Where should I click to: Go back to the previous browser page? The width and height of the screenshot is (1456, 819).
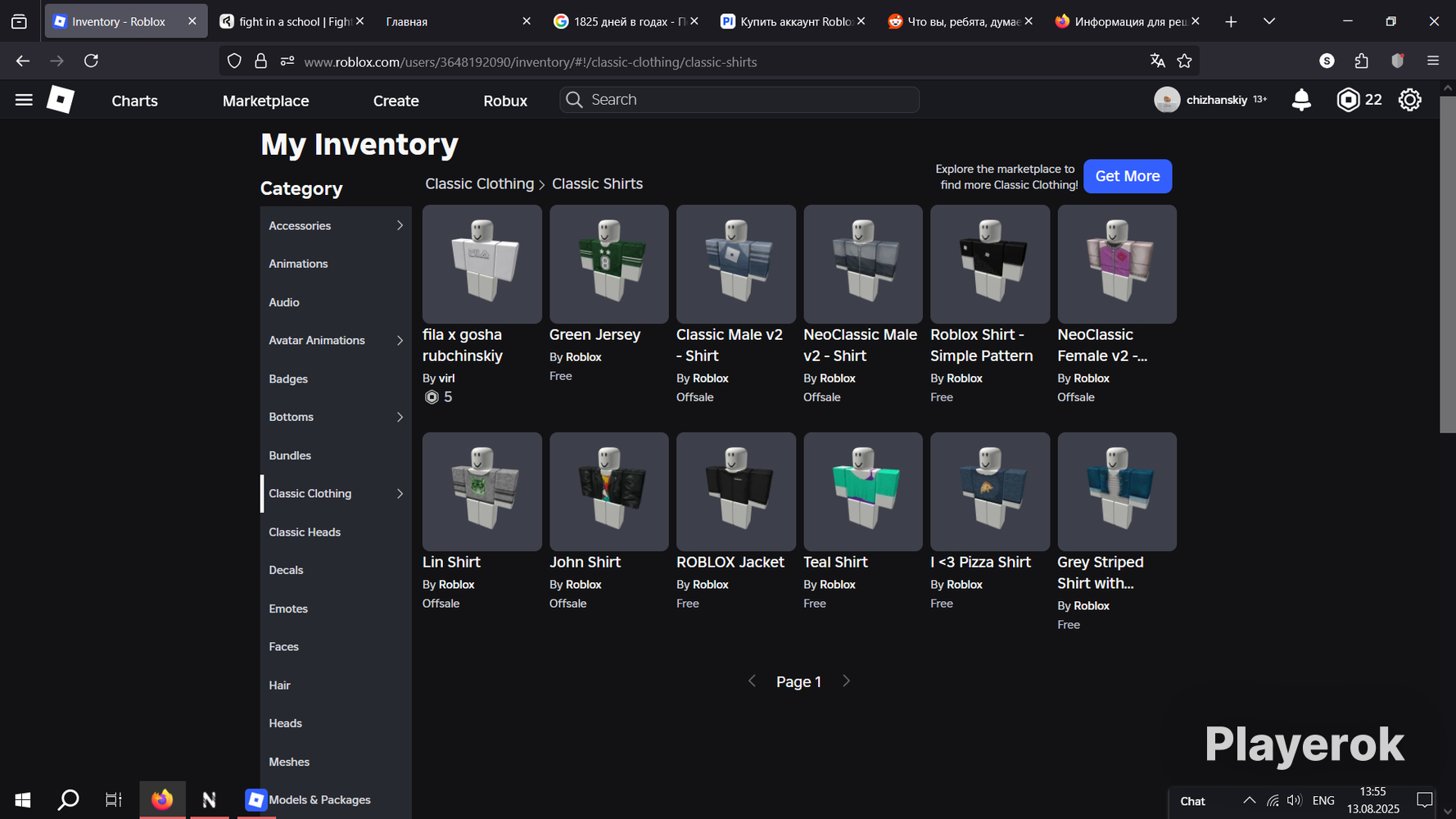tap(23, 61)
